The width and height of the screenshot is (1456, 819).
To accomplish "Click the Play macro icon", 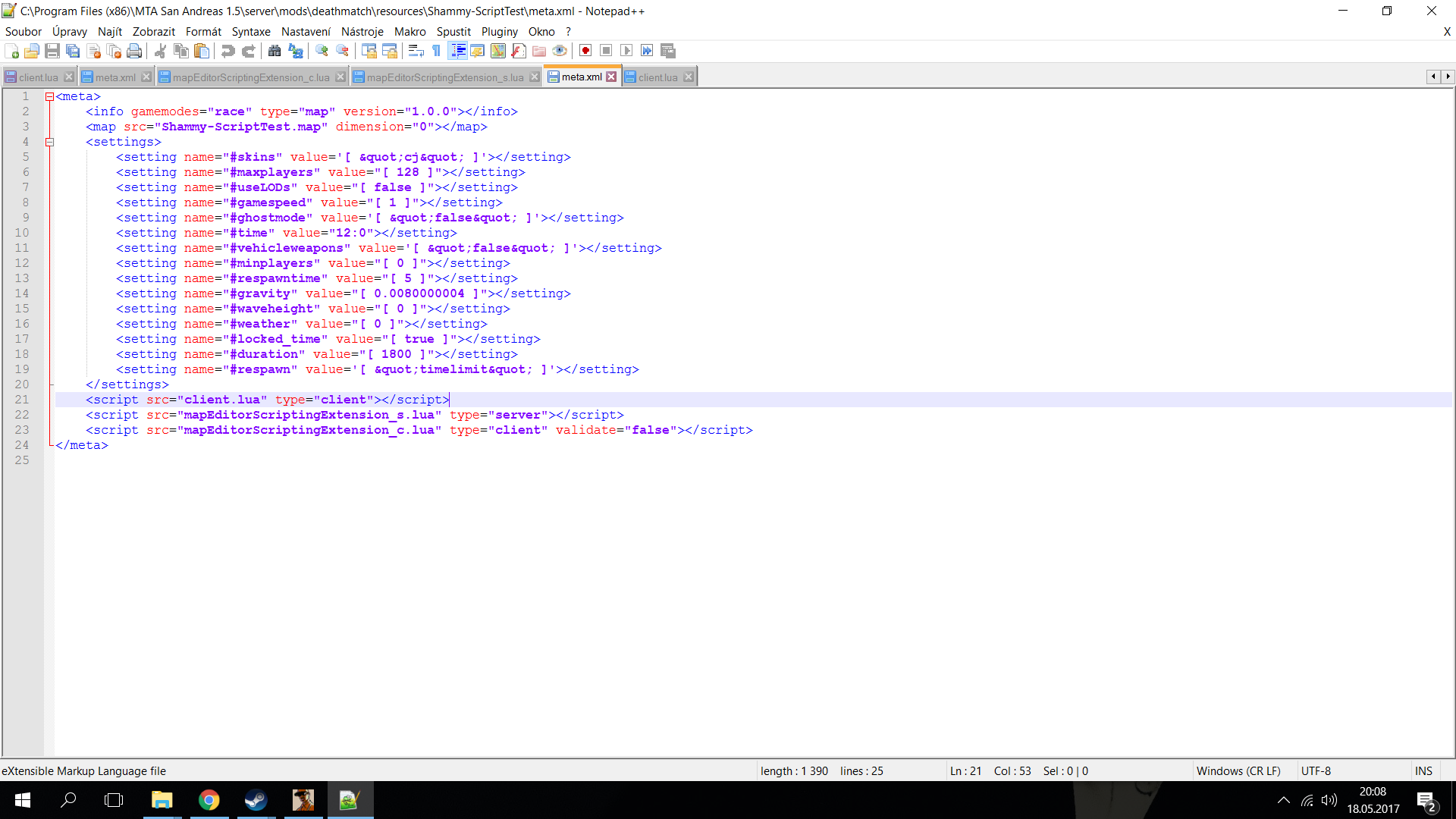I will tap(626, 51).
